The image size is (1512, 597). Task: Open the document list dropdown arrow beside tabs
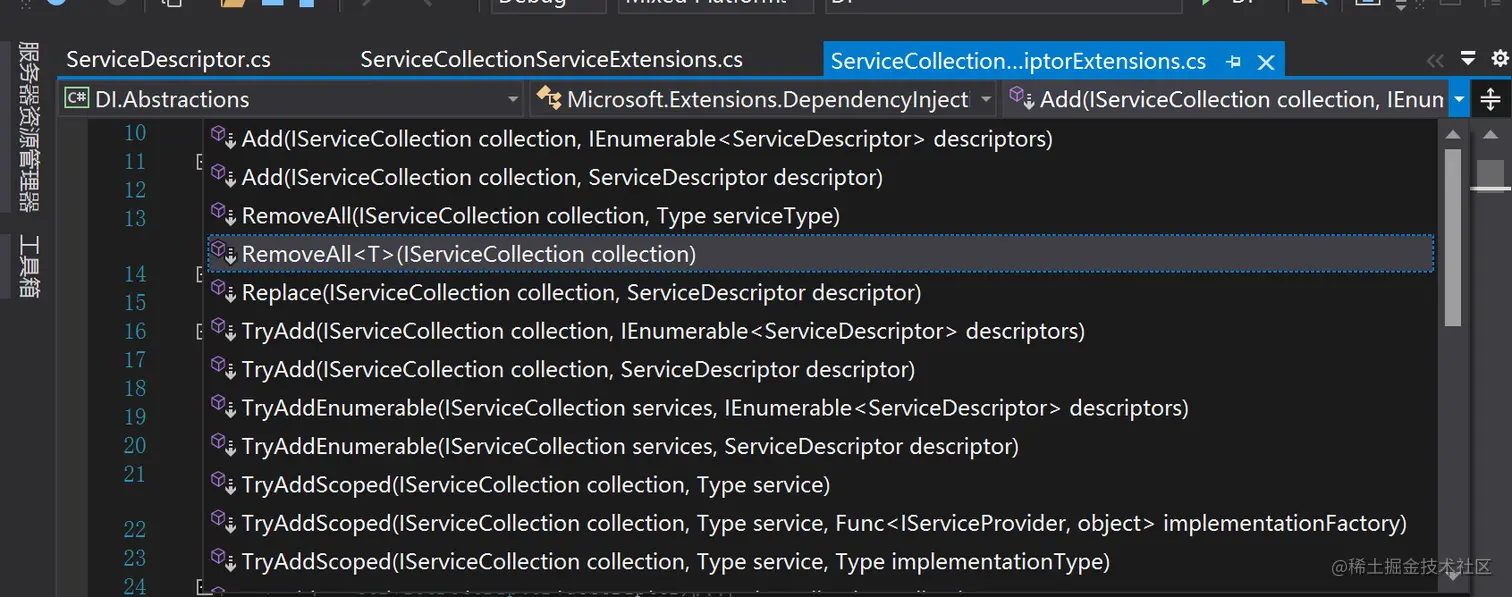[1468, 58]
